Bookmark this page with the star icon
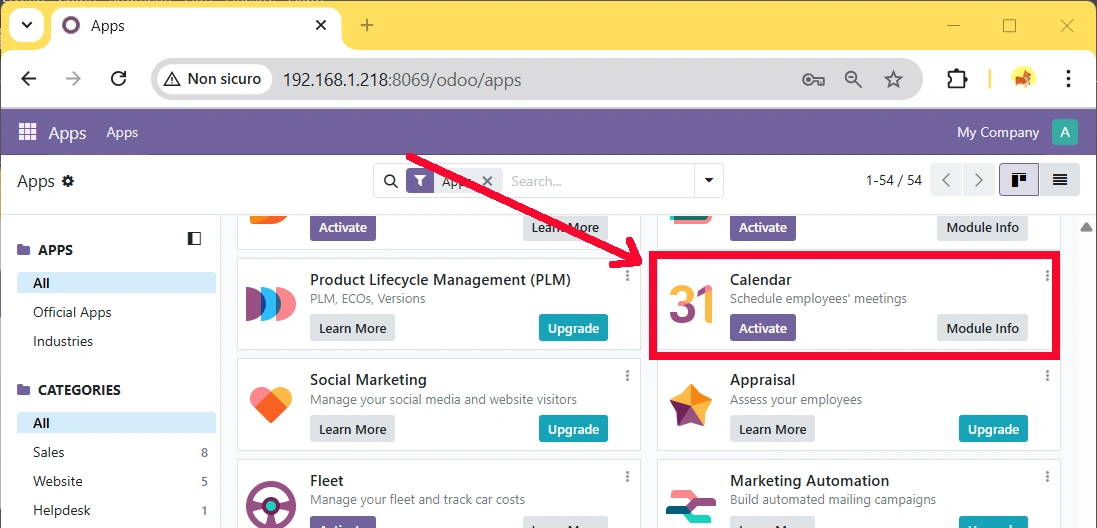 tap(893, 79)
